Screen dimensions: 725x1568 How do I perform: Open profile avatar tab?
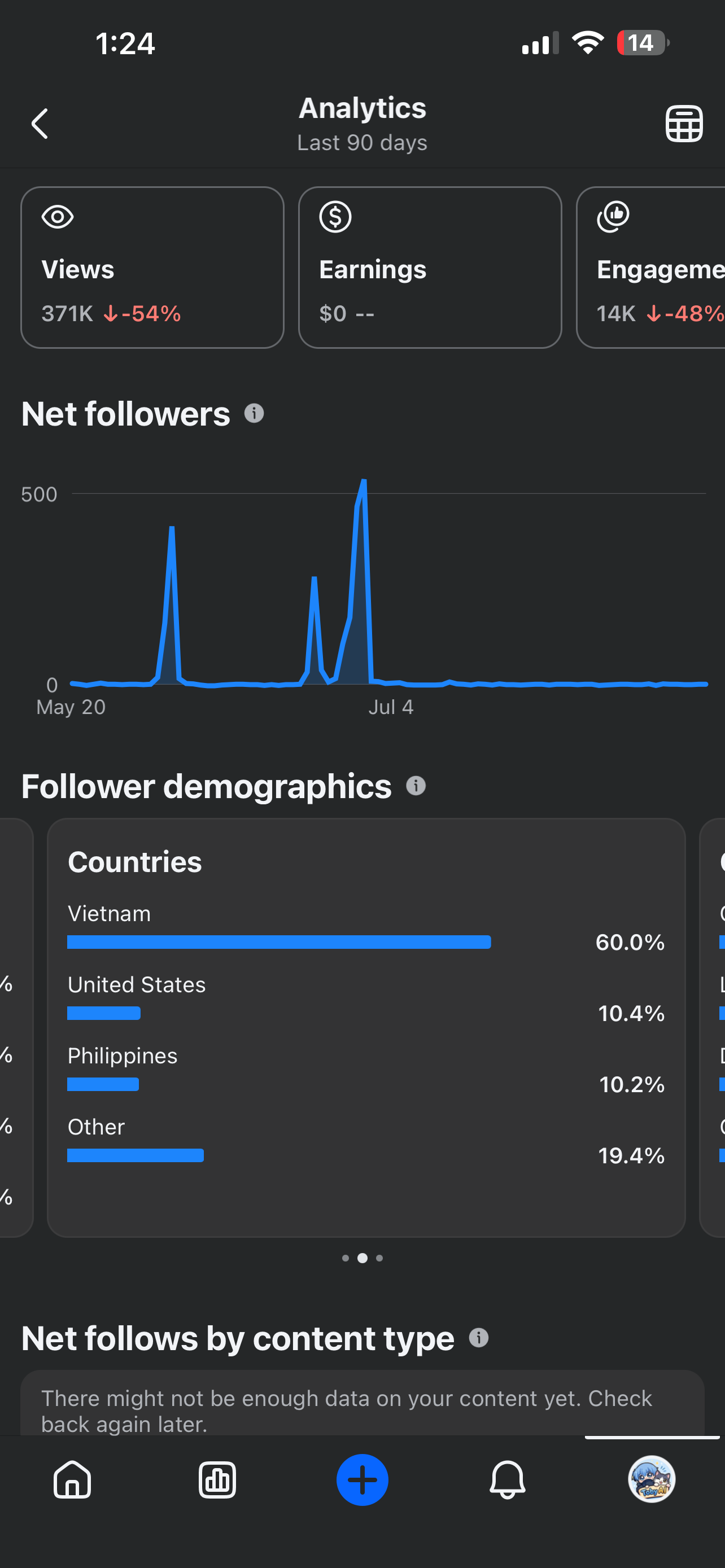652,1480
